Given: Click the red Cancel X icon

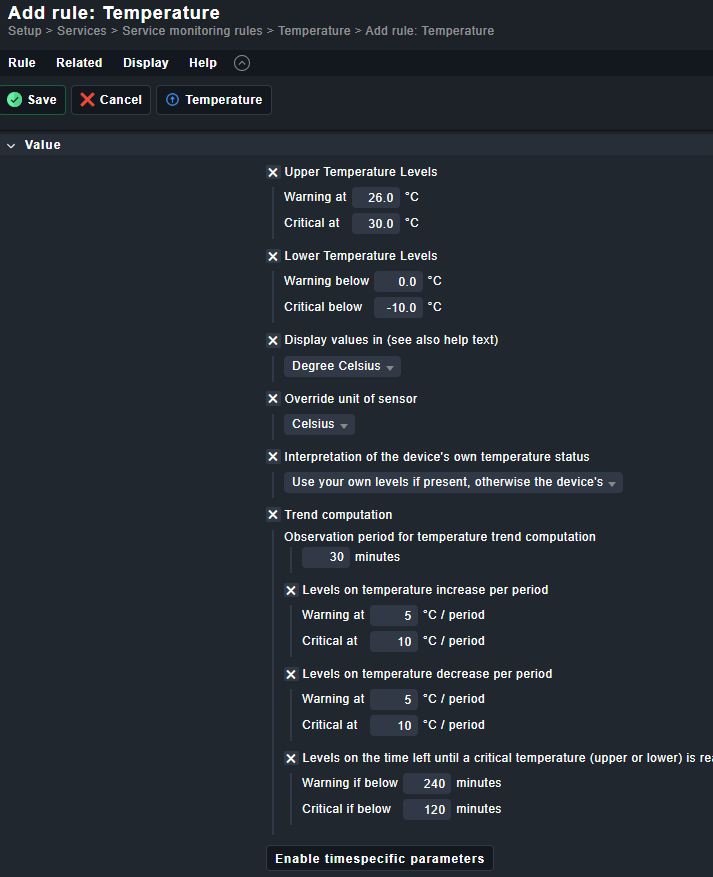Looking at the screenshot, I should 88,100.
